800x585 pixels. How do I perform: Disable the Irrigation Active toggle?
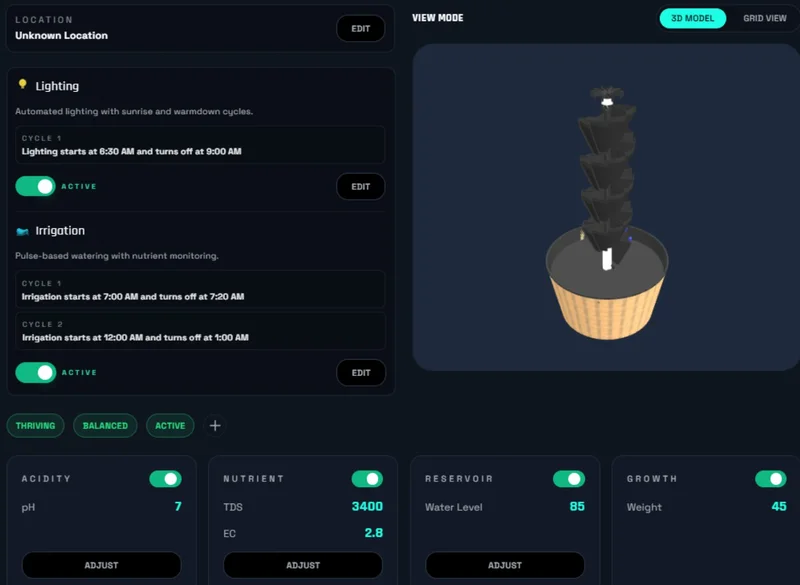[35, 372]
